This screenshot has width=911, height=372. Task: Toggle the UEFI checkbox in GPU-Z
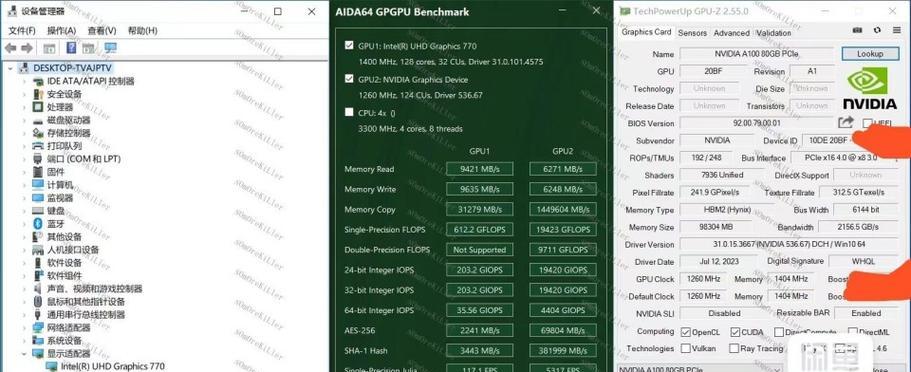click(868, 123)
